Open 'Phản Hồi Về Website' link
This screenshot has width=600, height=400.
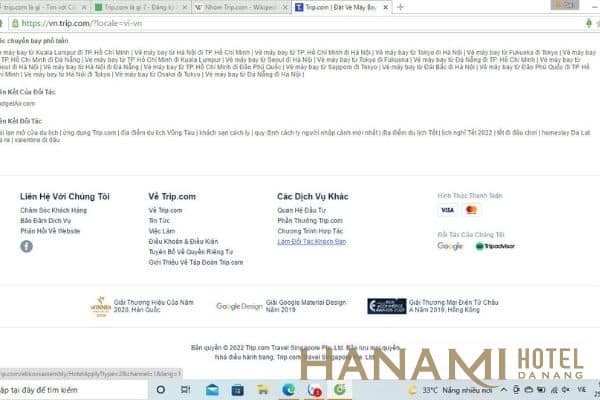coord(50,231)
